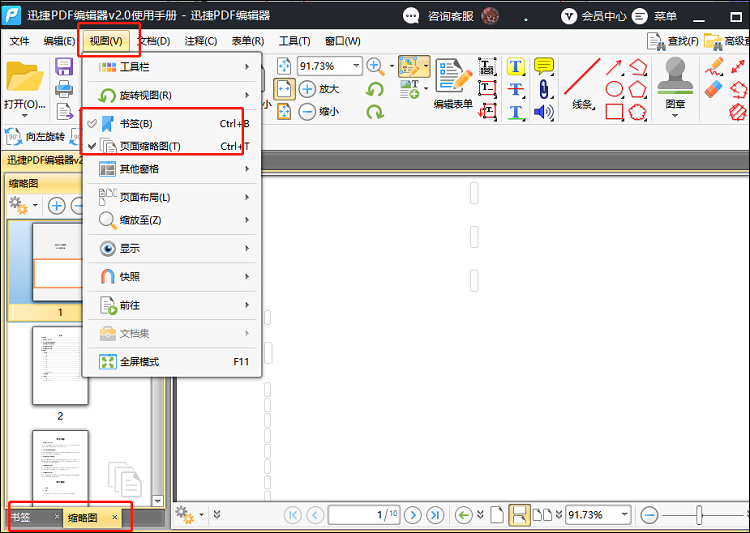Open a file with the folder icon

click(x=24, y=77)
